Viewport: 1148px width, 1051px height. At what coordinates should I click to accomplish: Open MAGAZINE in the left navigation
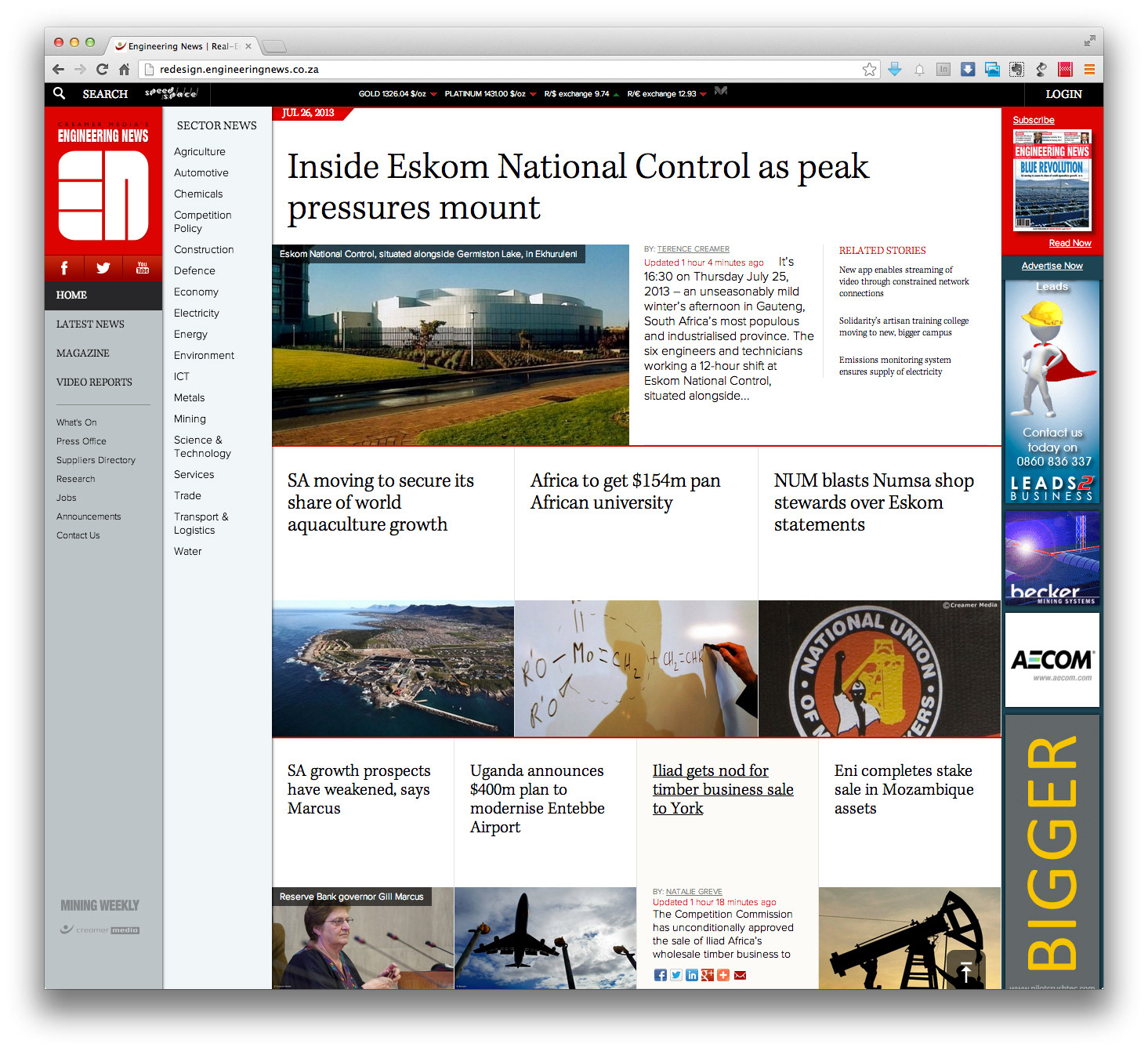click(82, 353)
